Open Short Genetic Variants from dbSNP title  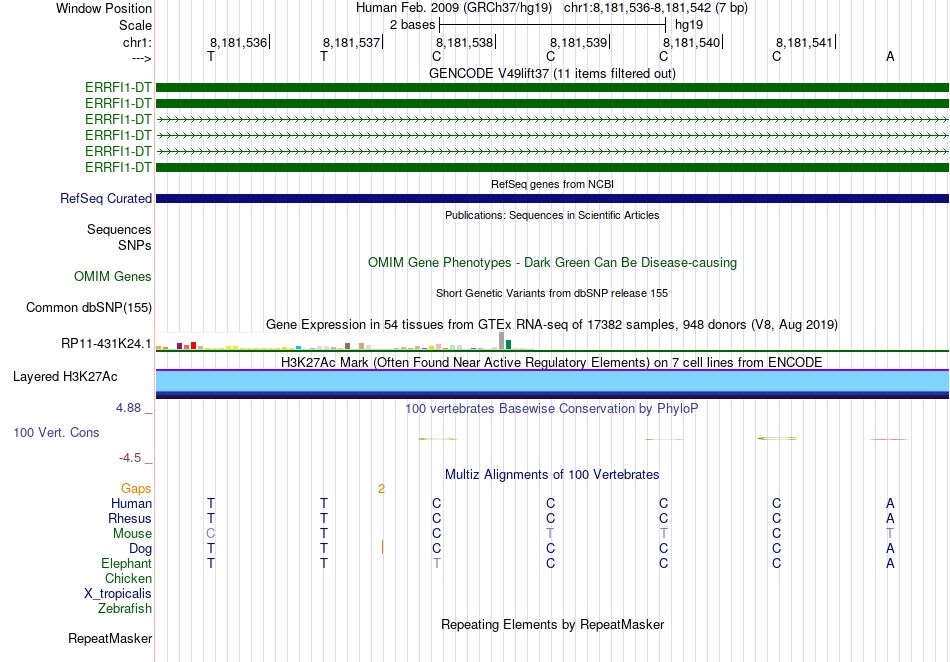click(552, 293)
